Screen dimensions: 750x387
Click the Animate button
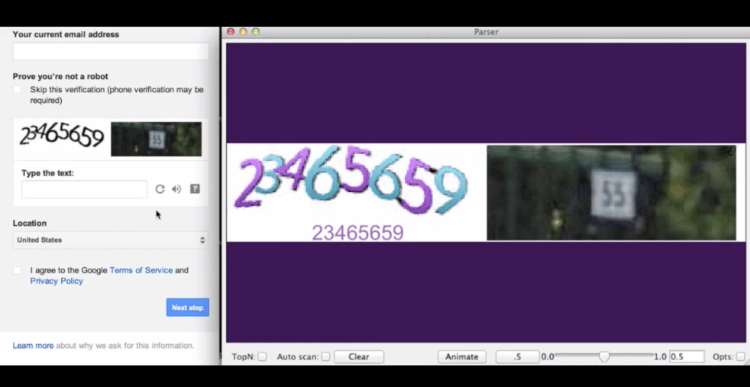point(462,356)
